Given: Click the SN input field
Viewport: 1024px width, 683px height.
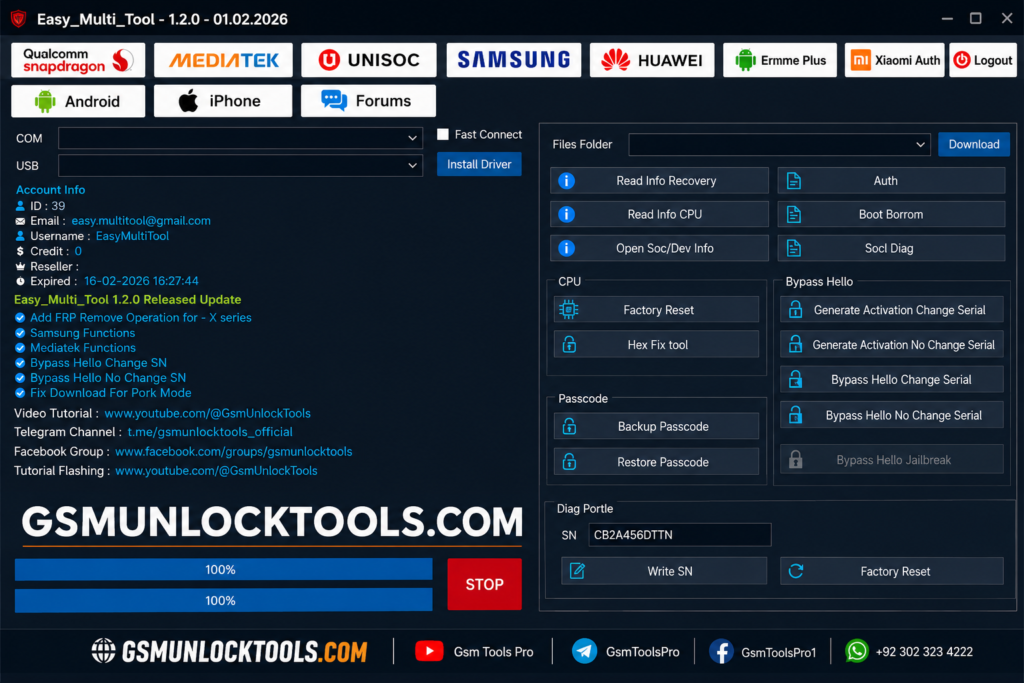Looking at the screenshot, I should pos(679,535).
